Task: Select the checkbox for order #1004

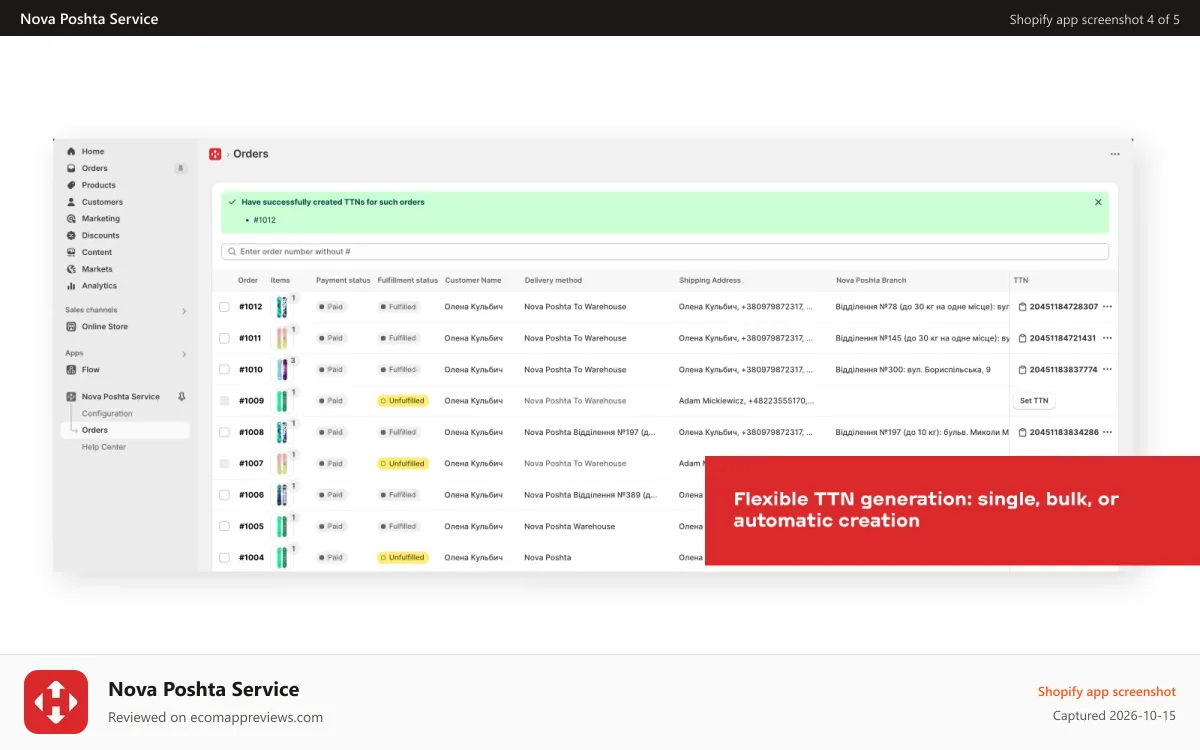Action: click(224, 558)
